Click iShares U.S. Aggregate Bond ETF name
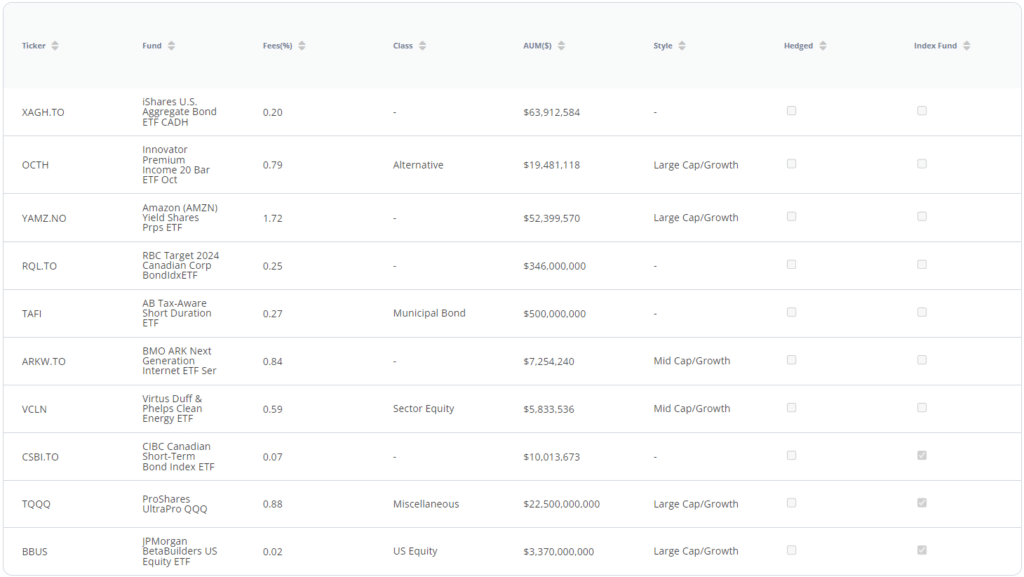1024x577 pixels. tap(179, 112)
